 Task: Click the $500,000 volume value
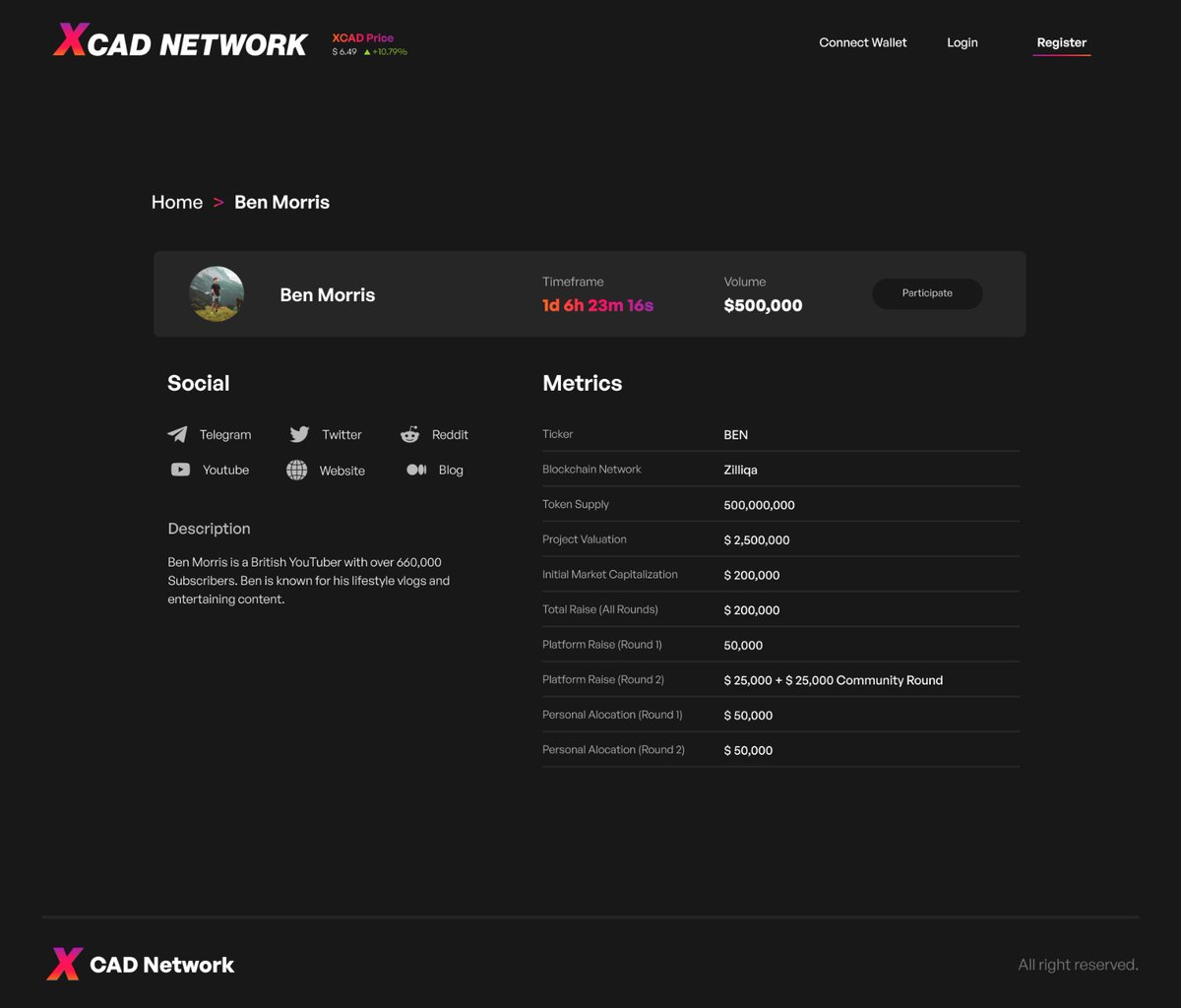pyautogui.click(x=763, y=305)
